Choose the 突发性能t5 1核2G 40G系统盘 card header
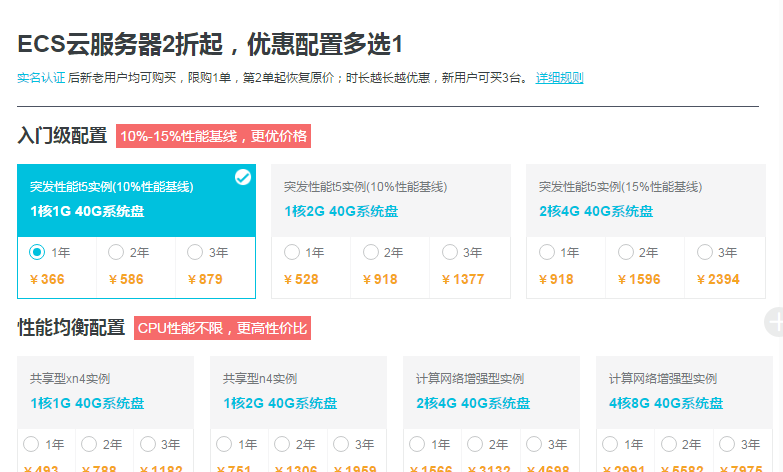Screen dimensions: 783x472 tap(391, 200)
